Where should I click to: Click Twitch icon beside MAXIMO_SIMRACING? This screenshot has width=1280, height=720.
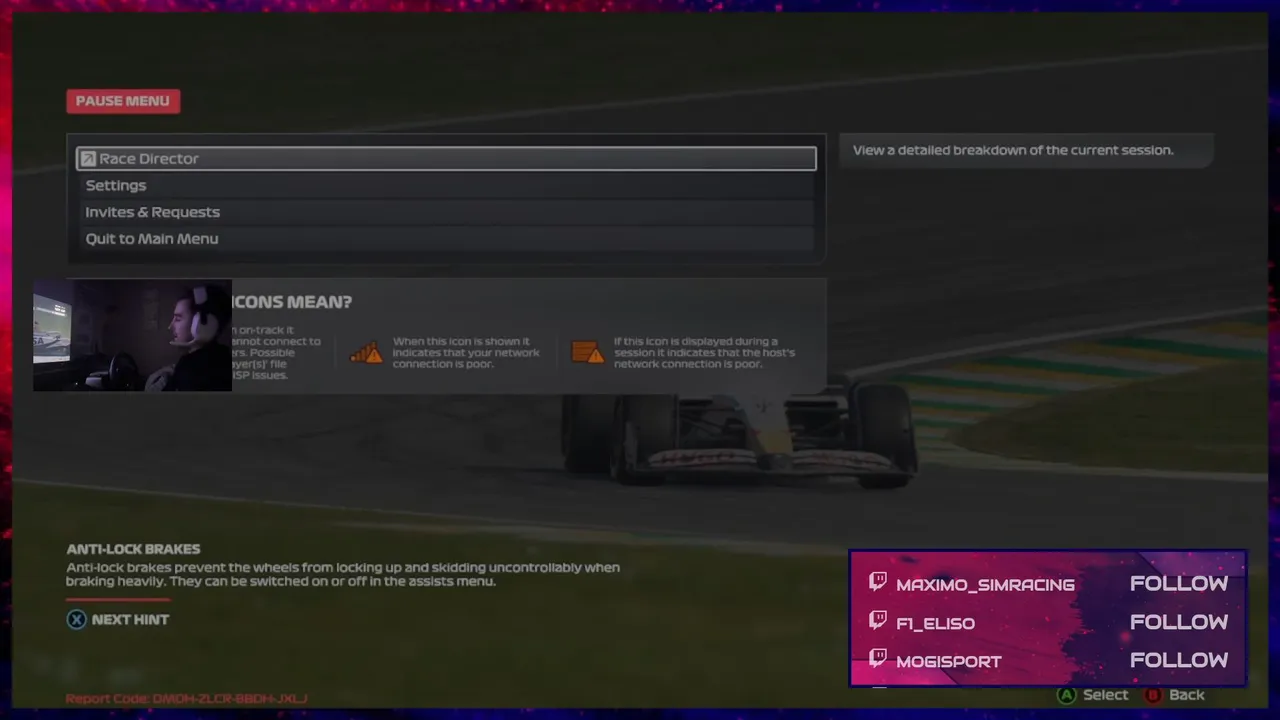click(878, 582)
